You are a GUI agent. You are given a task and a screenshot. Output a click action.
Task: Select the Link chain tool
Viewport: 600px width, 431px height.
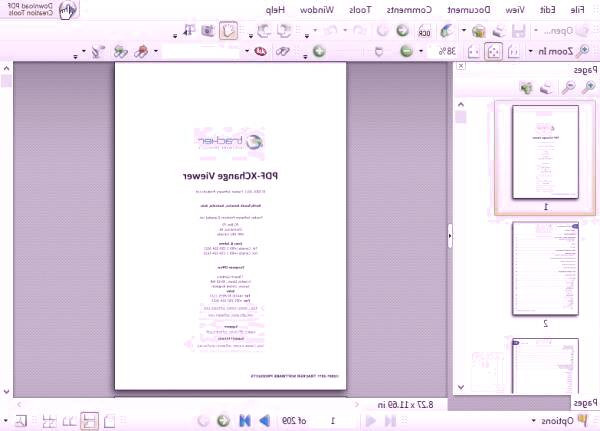(x=282, y=51)
